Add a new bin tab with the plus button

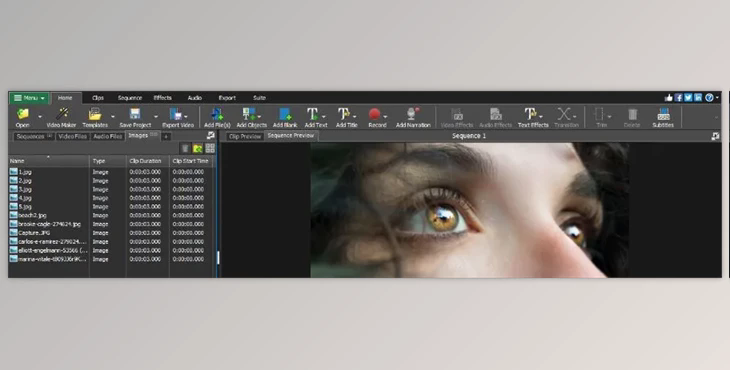click(x=166, y=137)
